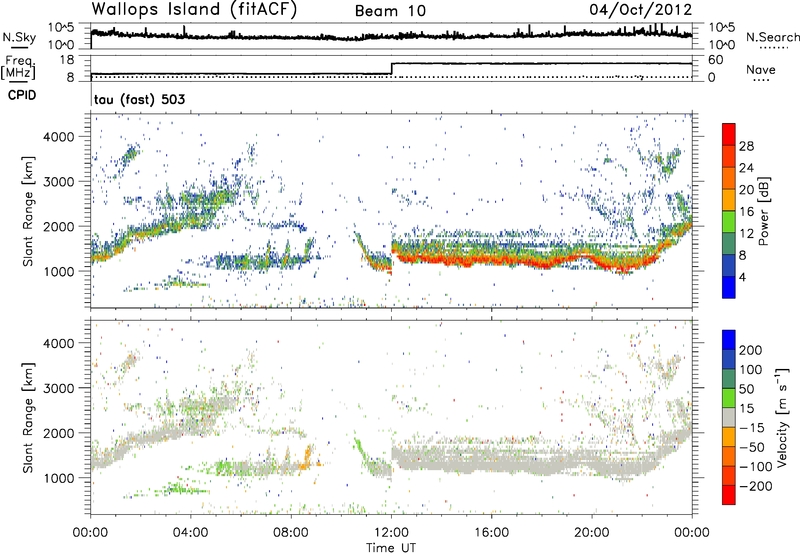This screenshot has height=554, width=800.
Task: Click the '08:00' time tick label
Action: tap(291, 533)
